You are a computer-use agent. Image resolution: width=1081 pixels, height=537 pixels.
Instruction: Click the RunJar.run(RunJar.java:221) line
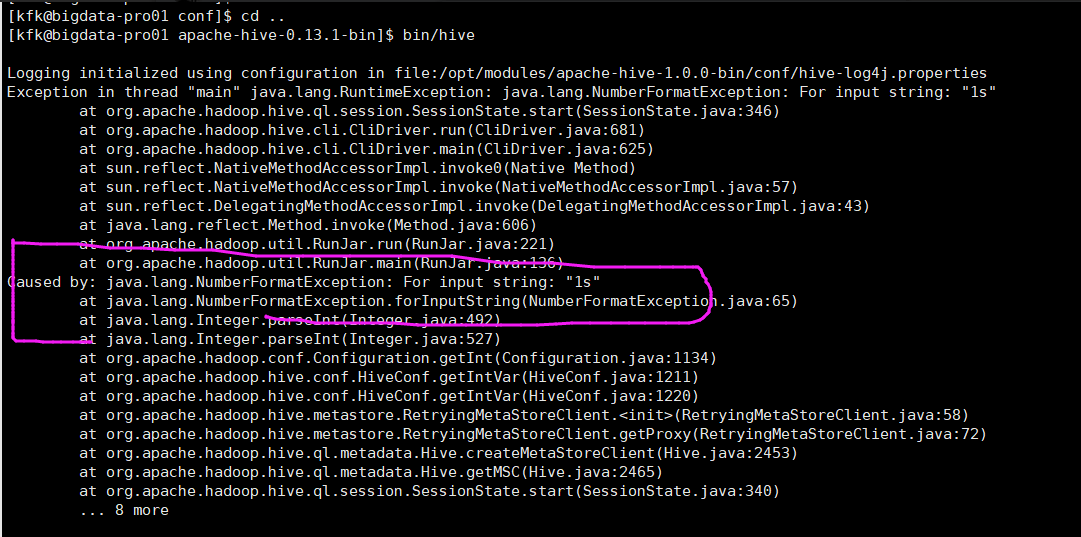[317, 244]
